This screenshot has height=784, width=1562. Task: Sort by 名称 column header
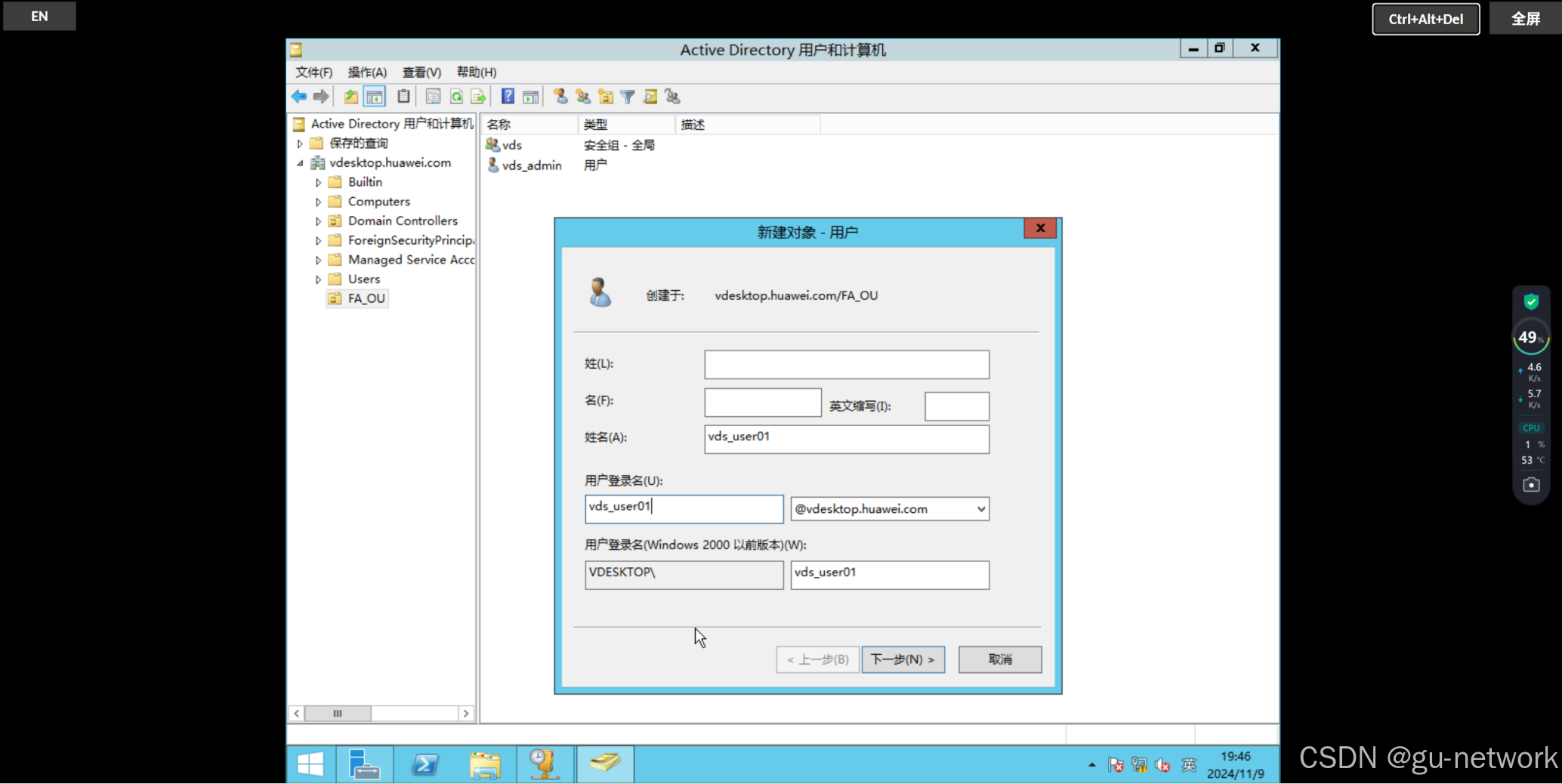[530, 125]
